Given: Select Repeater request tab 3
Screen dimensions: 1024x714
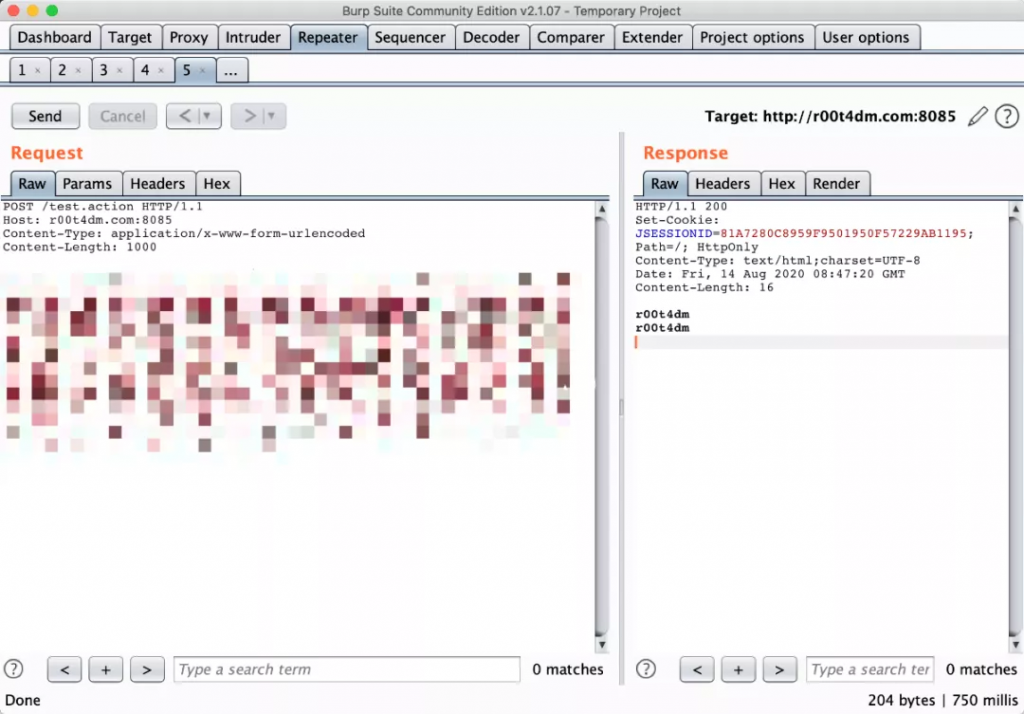Looking at the screenshot, I should 104,70.
